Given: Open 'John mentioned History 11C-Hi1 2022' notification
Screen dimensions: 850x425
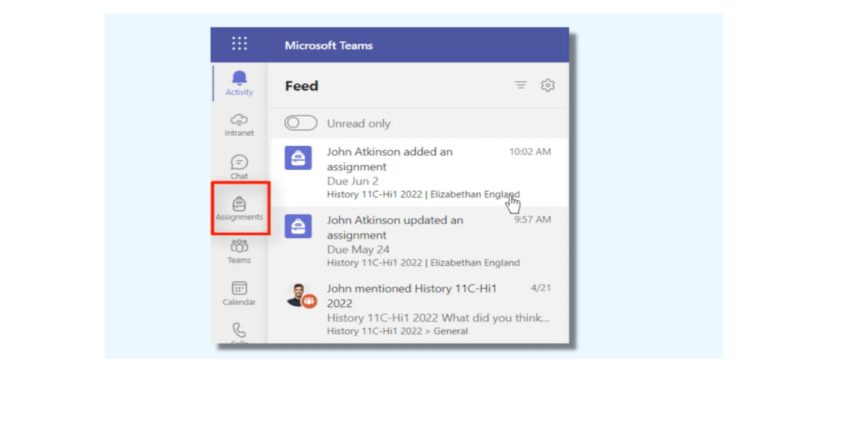Looking at the screenshot, I should point(420,308).
